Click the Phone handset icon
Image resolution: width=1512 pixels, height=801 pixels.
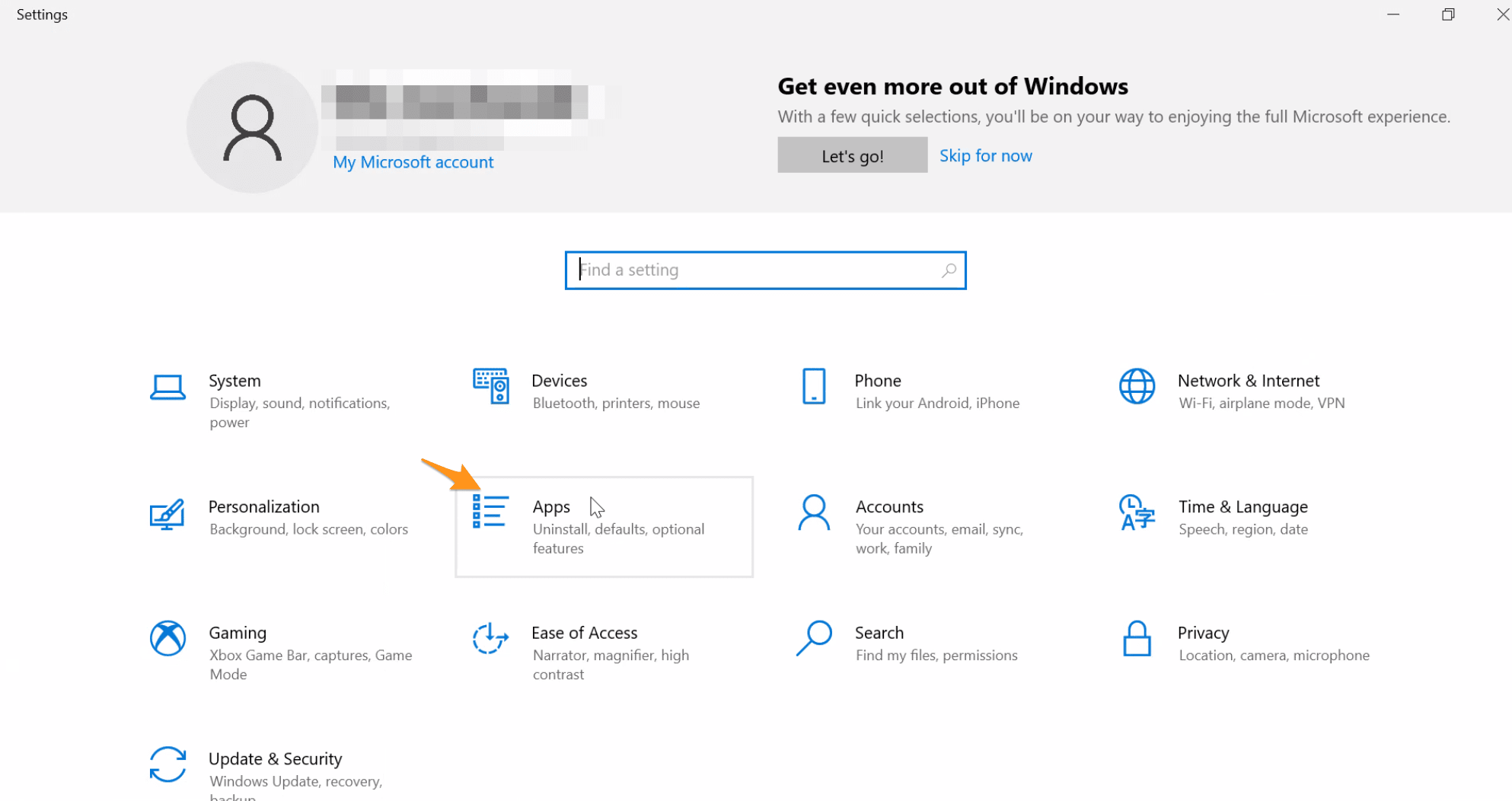814,386
